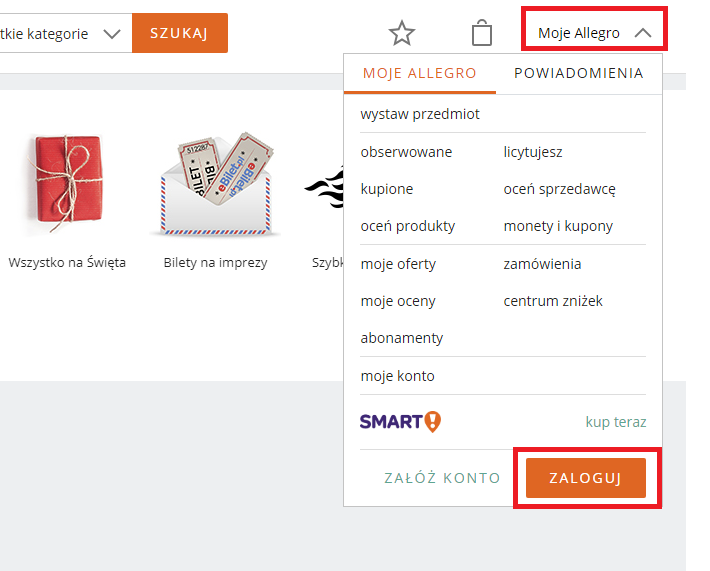Viewport: 710px width, 571px height.
Task: Open the red gift Wszystko na Święta image
Action: pos(67,183)
